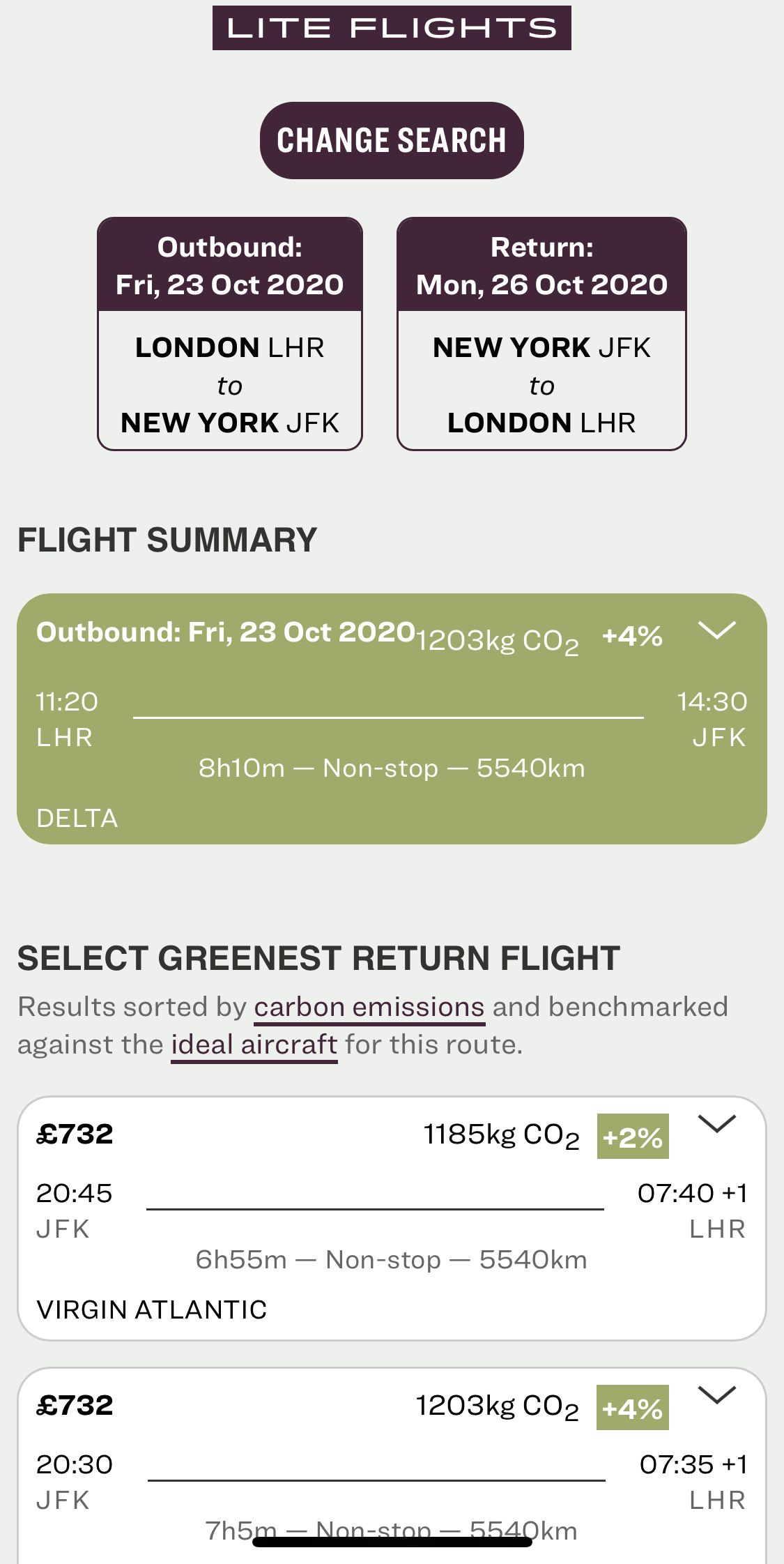Tap the £732 price on the 20:30 flight
784x1564 pixels.
click(75, 1406)
